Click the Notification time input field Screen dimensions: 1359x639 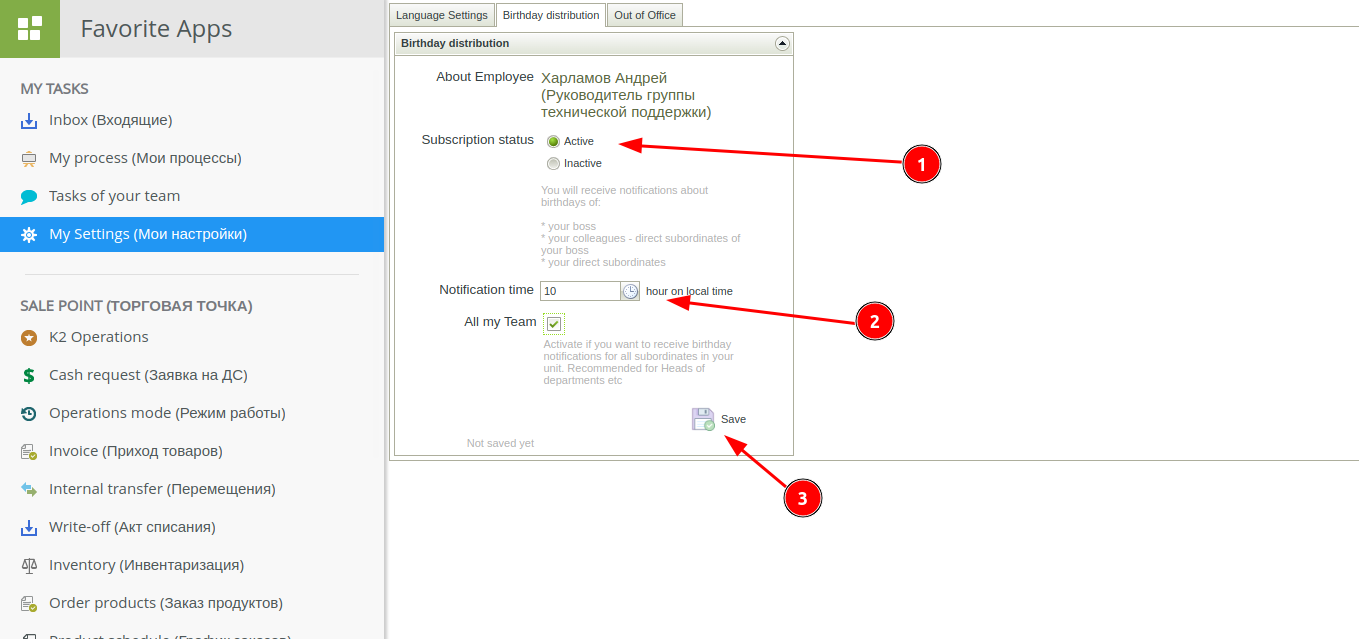pos(581,291)
